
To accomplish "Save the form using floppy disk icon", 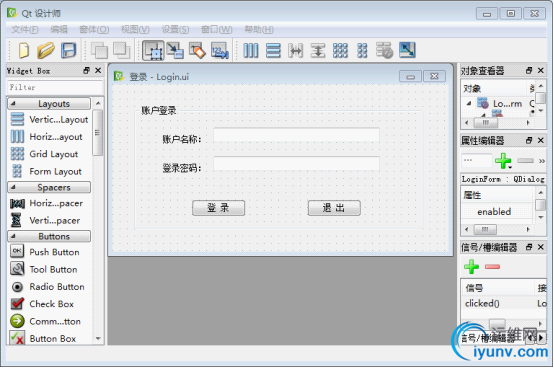I will [69, 50].
